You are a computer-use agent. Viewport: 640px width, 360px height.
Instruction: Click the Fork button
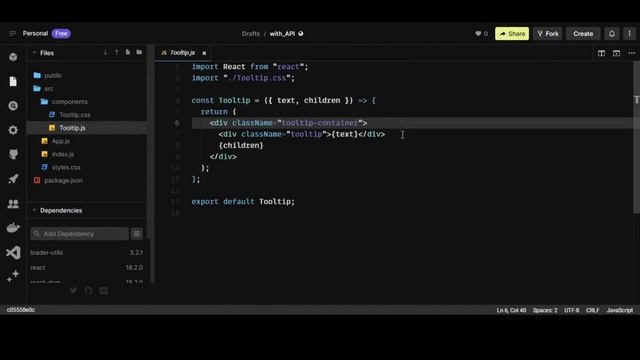coord(548,33)
